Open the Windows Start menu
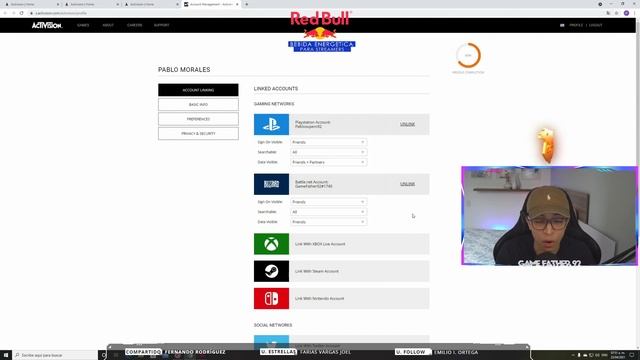Screen dimensions: 640x360 pos(6,355)
